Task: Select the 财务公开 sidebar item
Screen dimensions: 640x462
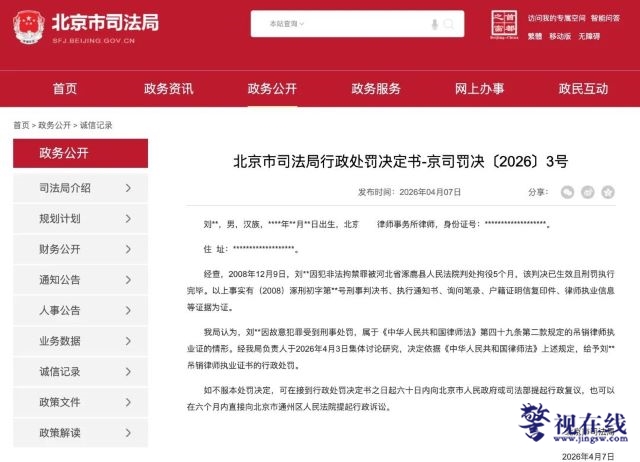Action: click(80, 249)
